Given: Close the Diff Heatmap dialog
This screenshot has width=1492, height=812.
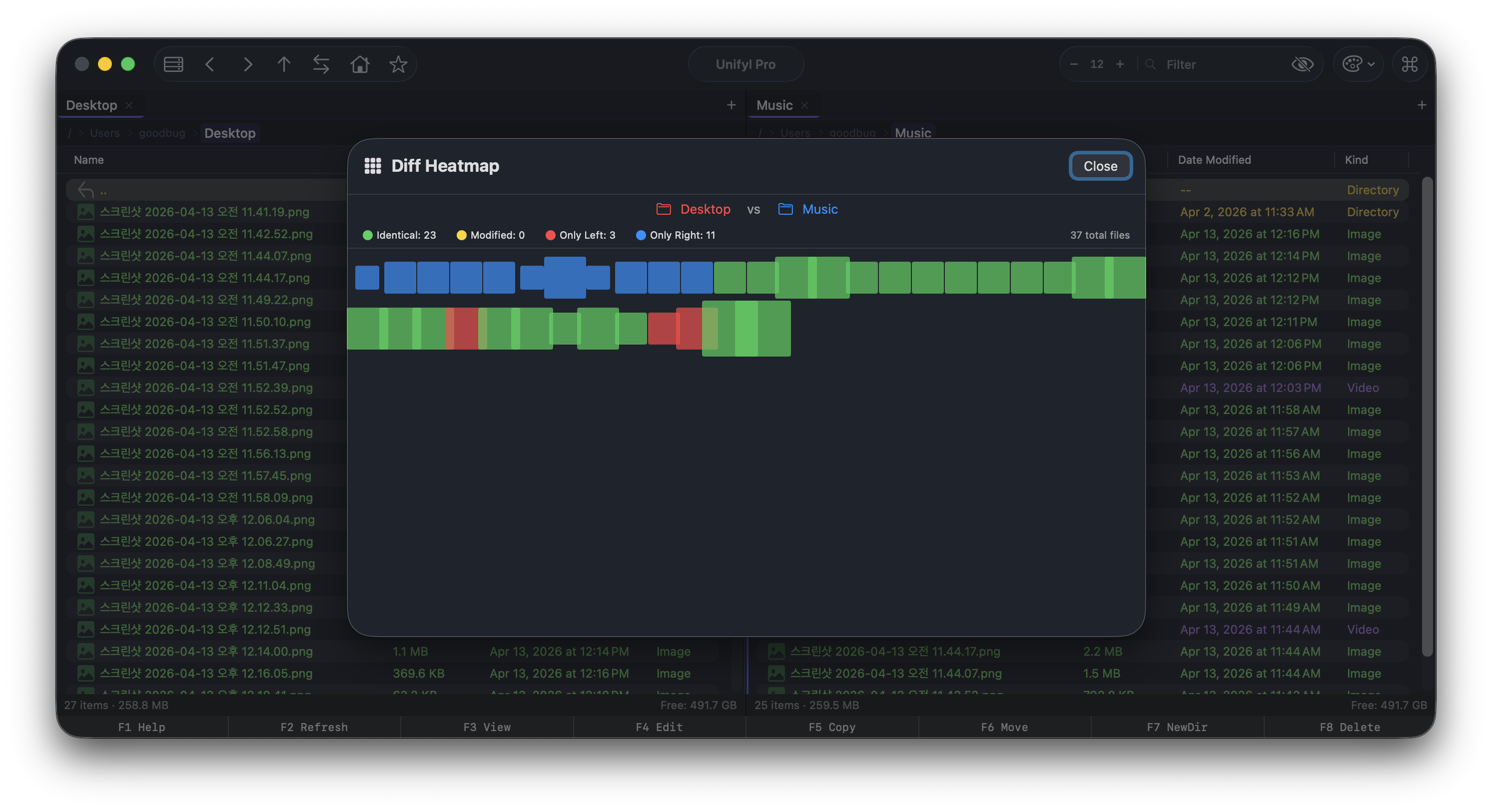Looking at the screenshot, I should 1100,166.
